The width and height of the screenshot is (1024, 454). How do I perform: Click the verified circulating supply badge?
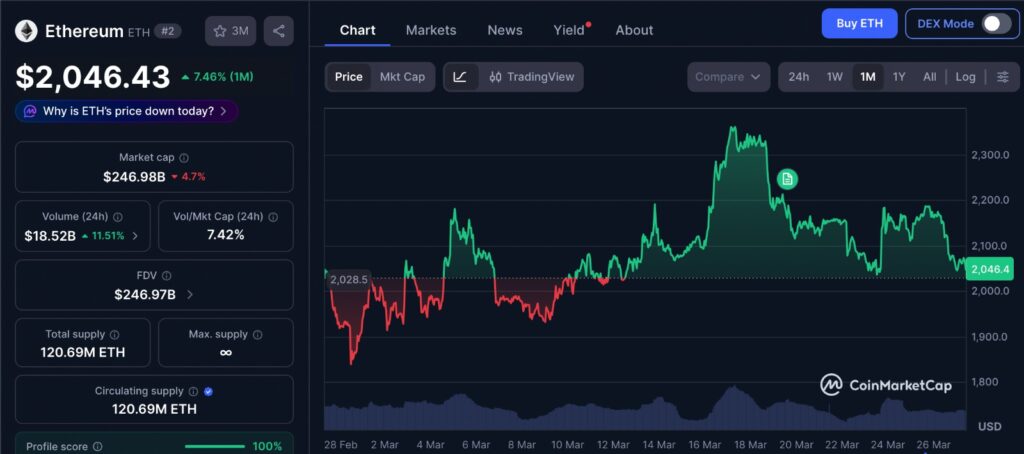(208, 391)
